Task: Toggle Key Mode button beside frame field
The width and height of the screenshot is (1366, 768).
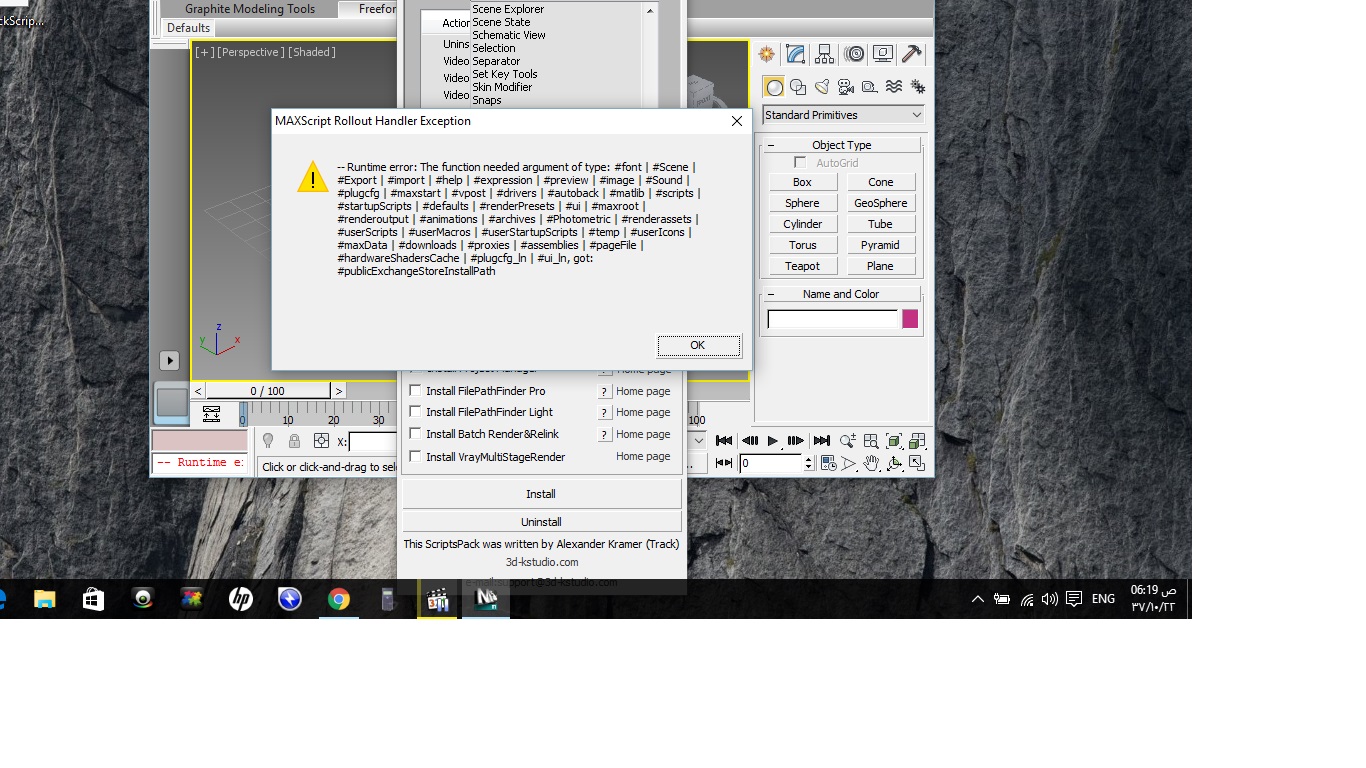Action: pos(724,463)
